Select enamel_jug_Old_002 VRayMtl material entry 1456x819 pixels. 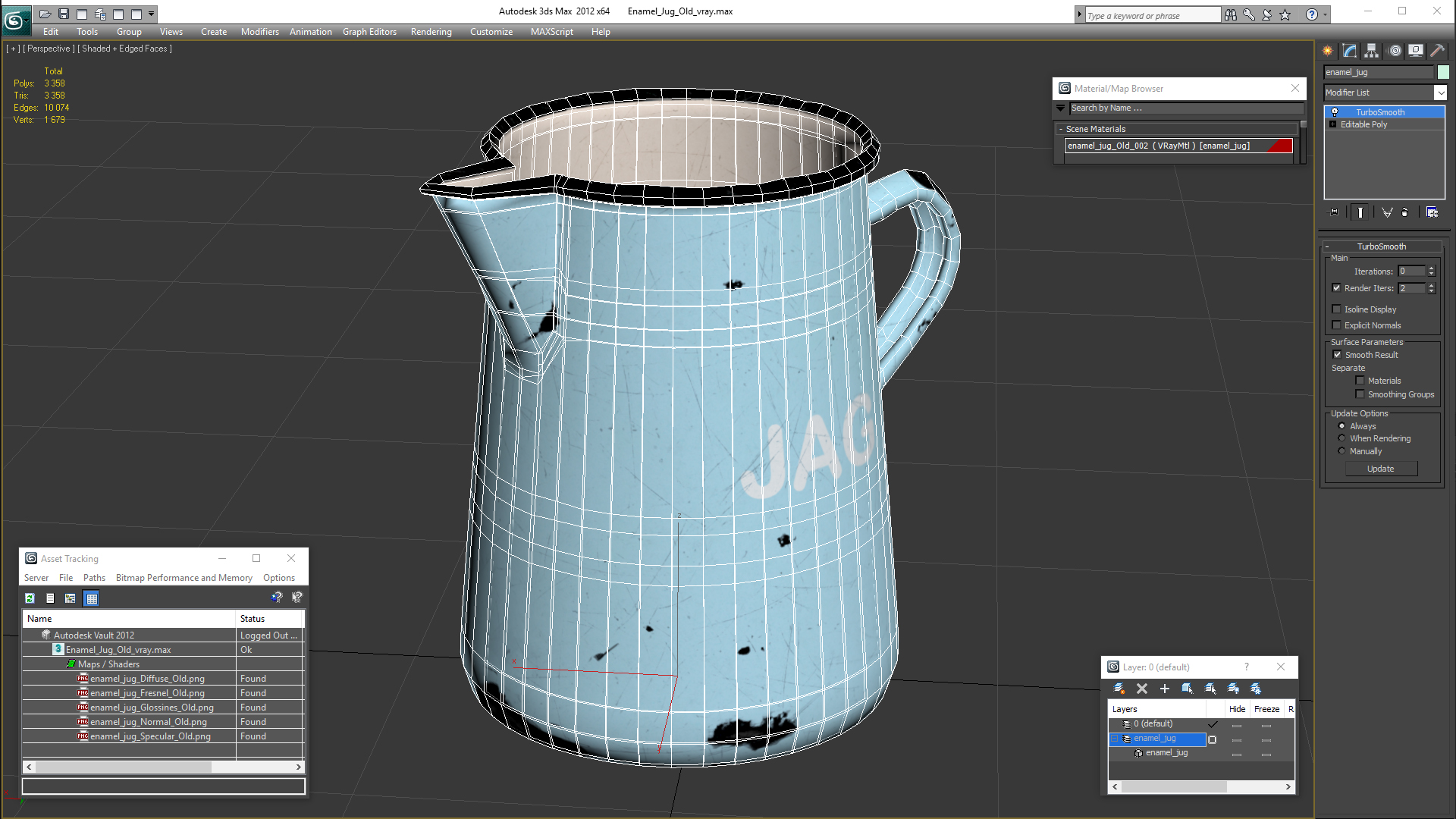[1178, 146]
